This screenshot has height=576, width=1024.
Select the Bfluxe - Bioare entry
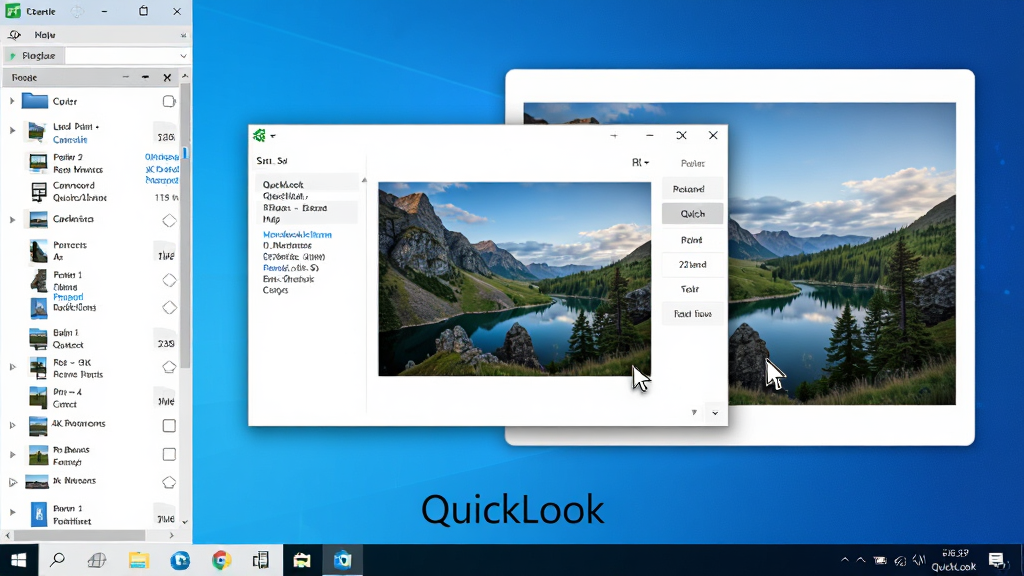click(295, 208)
